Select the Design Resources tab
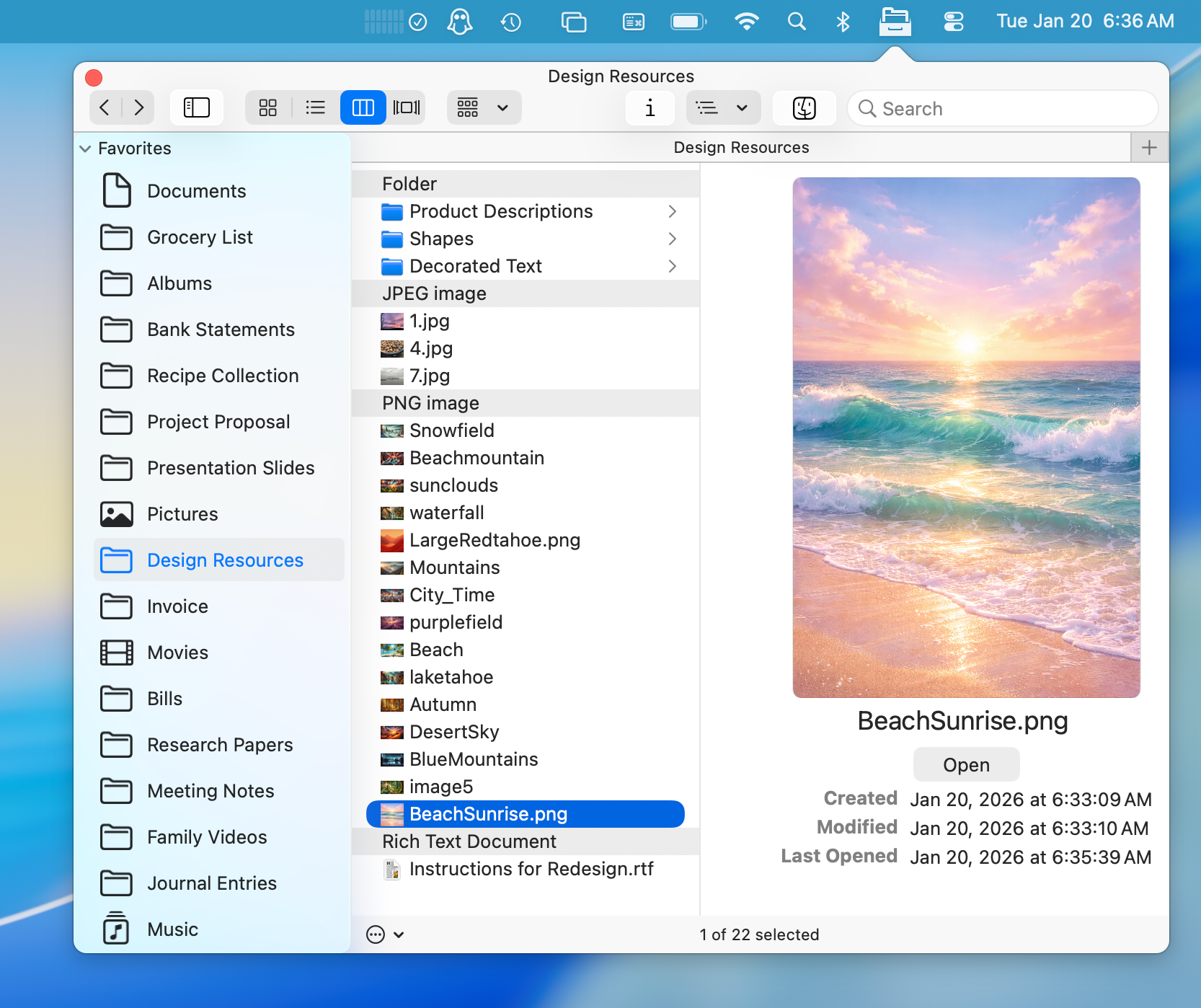The width and height of the screenshot is (1201, 1008). 741,148
